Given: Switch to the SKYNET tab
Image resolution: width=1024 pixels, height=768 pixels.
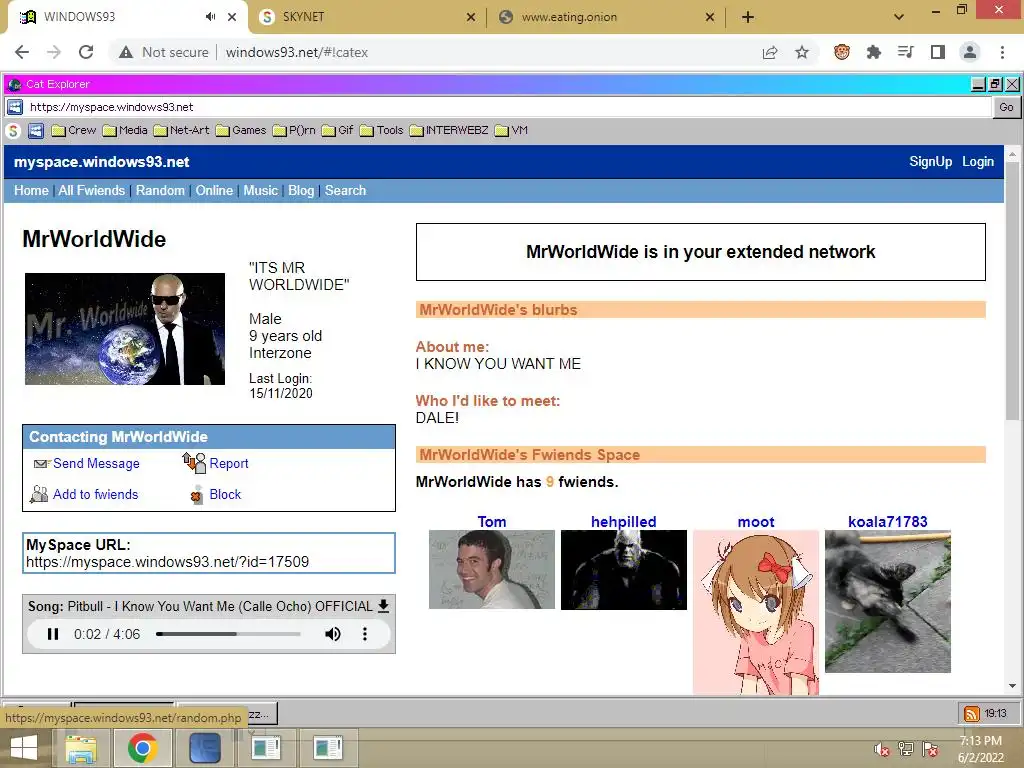Looking at the screenshot, I should [367, 17].
